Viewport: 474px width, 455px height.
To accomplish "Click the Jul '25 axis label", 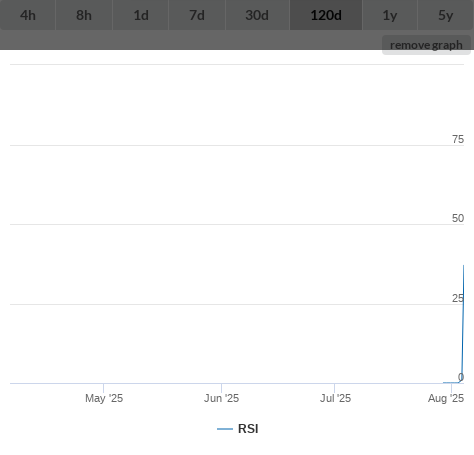I will (x=335, y=398).
